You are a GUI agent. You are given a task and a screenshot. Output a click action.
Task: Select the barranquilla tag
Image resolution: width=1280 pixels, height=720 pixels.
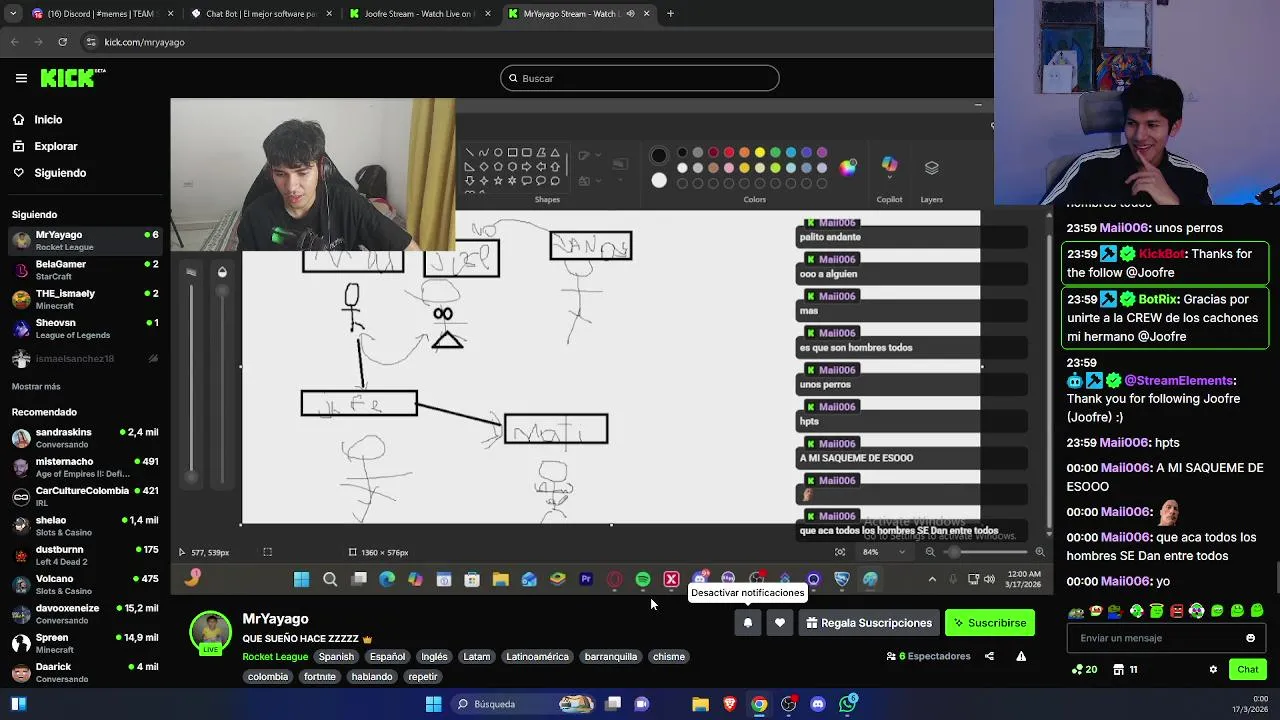pos(611,657)
